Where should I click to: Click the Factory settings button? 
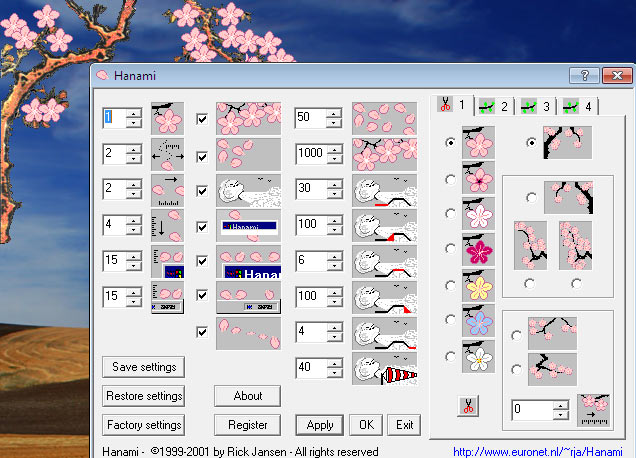coord(144,425)
